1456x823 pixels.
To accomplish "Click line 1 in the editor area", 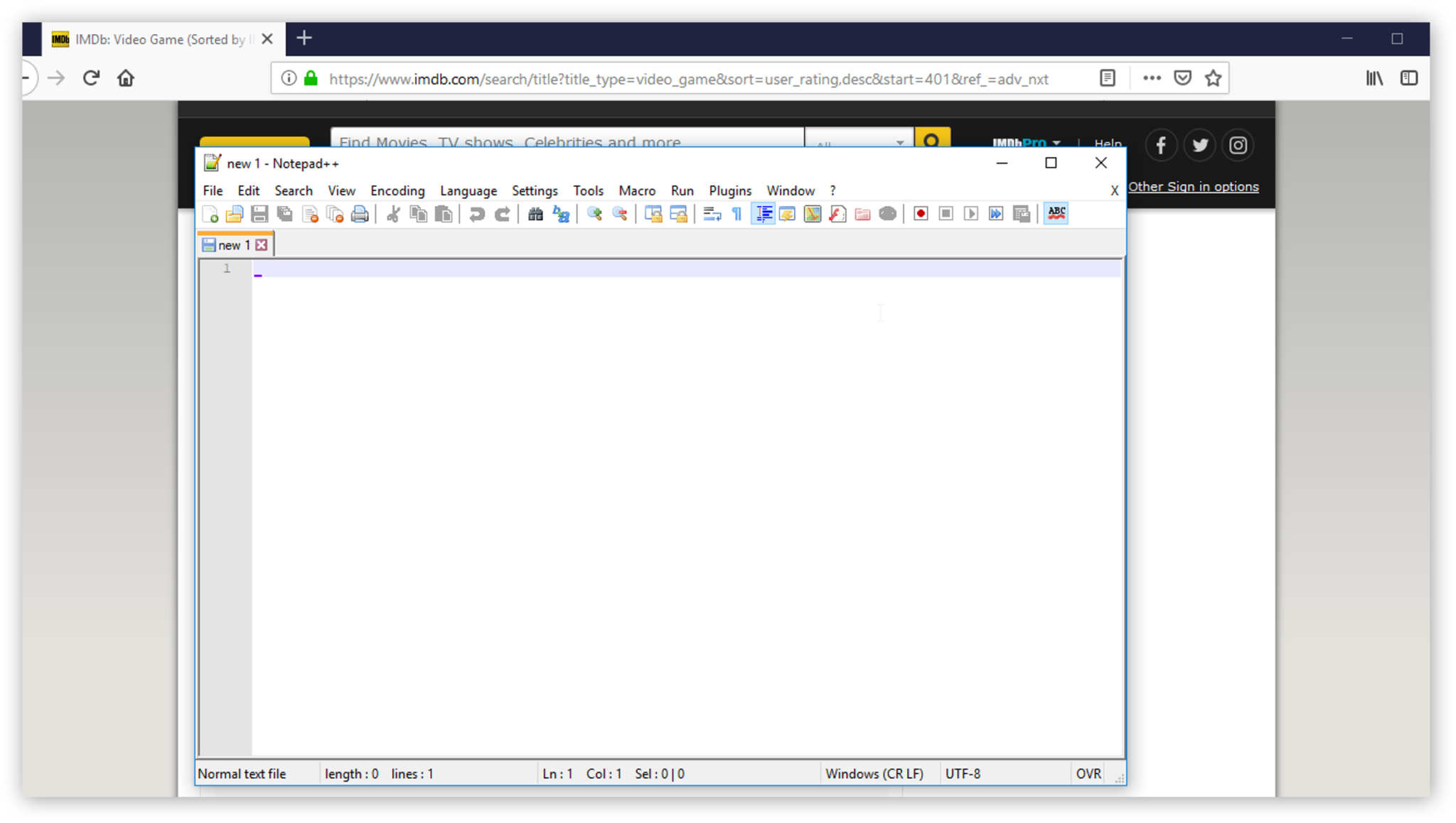I will coord(686,268).
